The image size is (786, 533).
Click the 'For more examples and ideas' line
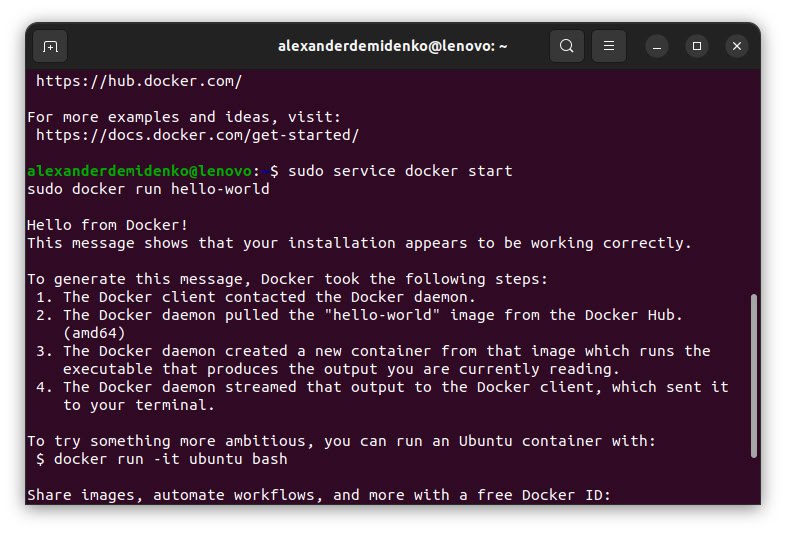tap(184, 117)
